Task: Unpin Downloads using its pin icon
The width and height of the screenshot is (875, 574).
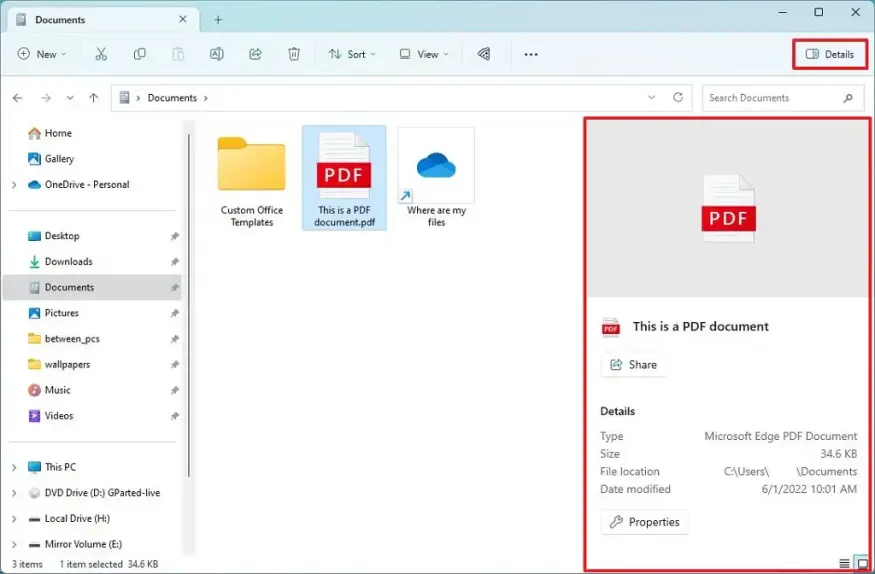Action: (x=175, y=262)
